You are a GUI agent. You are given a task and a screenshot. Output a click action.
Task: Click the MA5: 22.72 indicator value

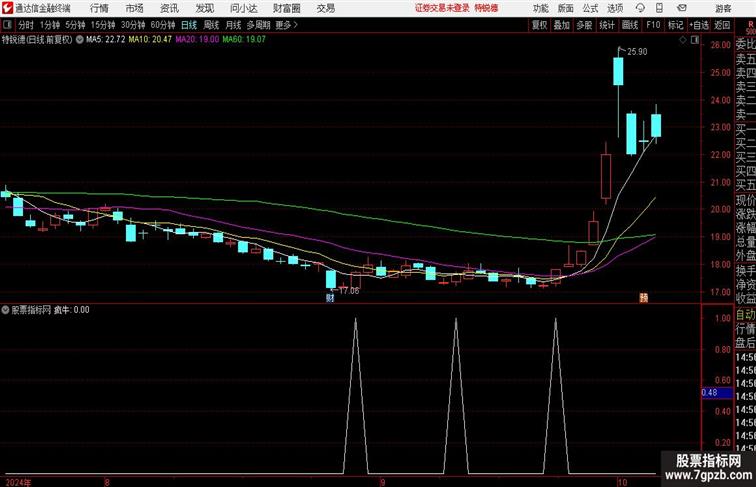106,40
